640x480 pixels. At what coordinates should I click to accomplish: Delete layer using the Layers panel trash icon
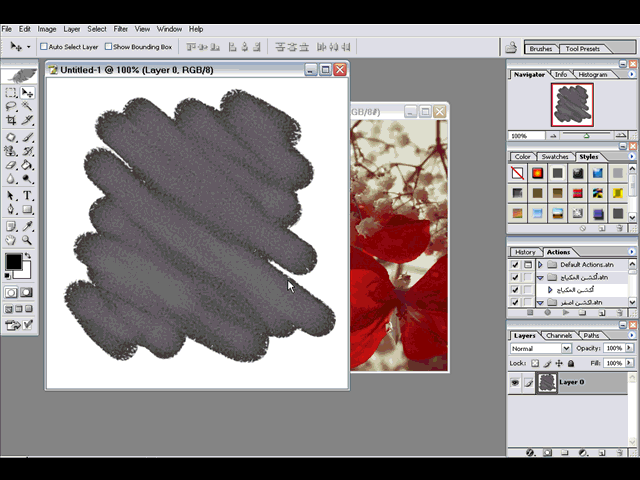620,453
